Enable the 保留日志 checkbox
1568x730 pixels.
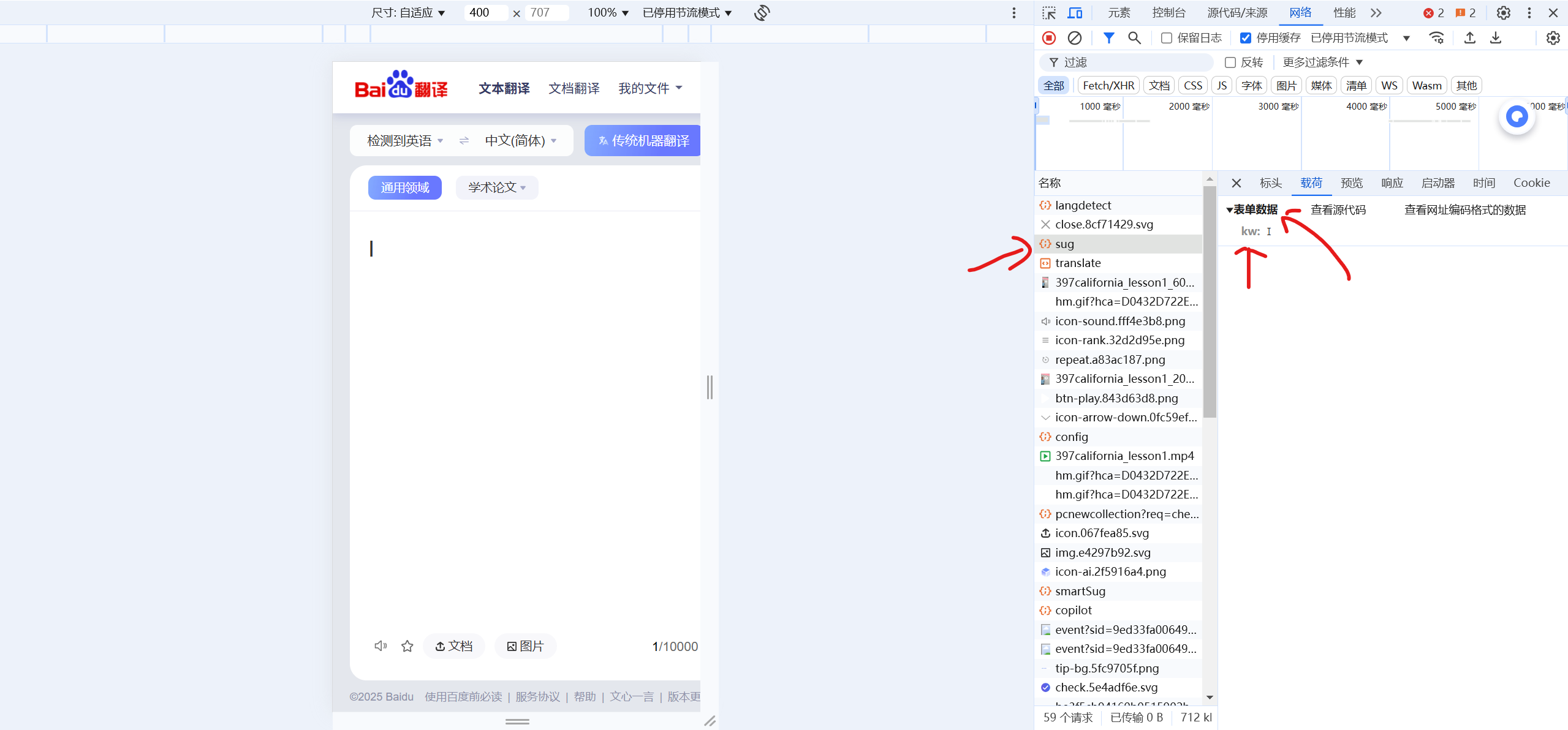1167,38
